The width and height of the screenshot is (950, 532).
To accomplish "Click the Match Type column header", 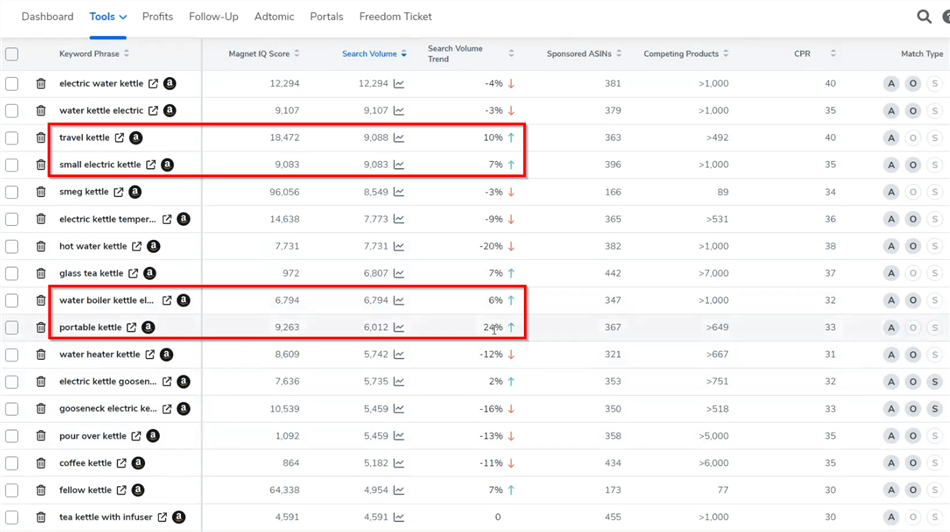I will click(922, 54).
